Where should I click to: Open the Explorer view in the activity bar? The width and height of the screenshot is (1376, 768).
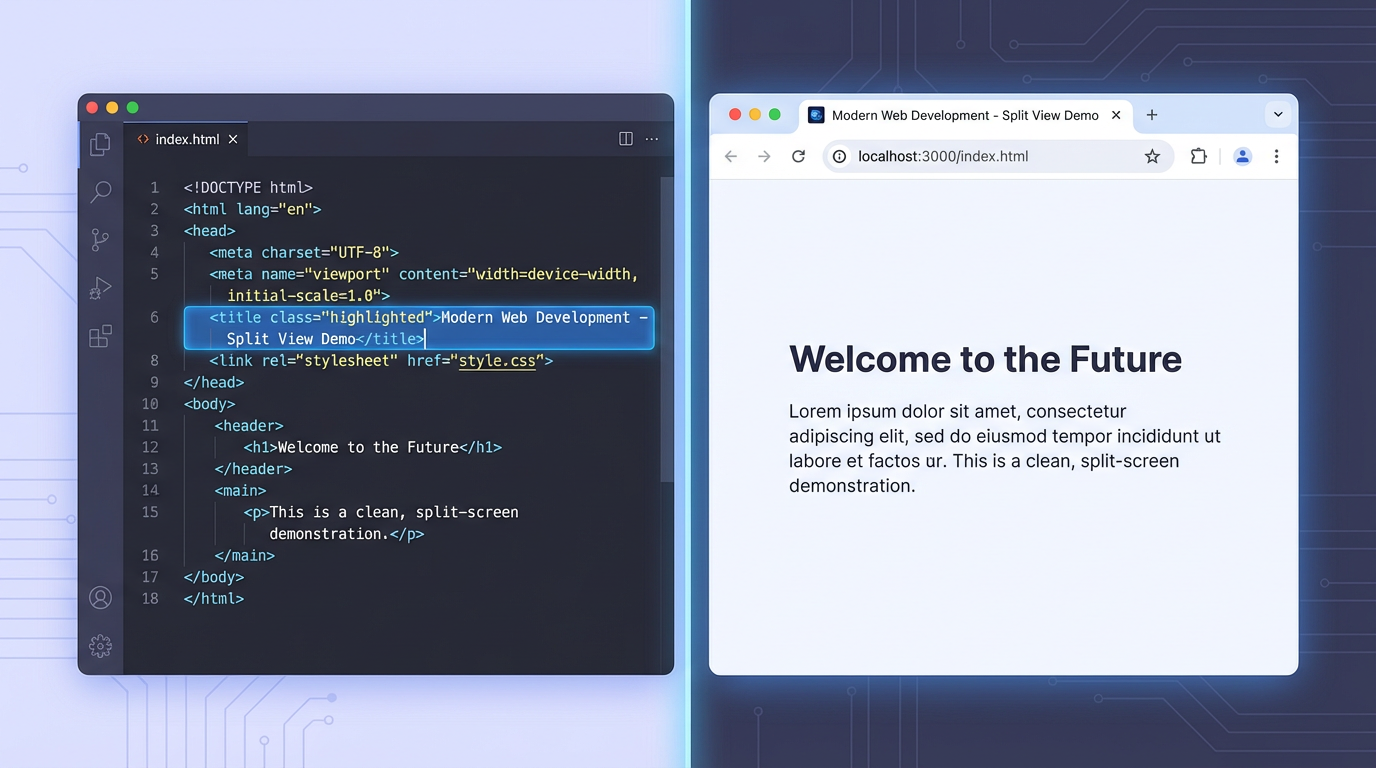tap(100, 144)
